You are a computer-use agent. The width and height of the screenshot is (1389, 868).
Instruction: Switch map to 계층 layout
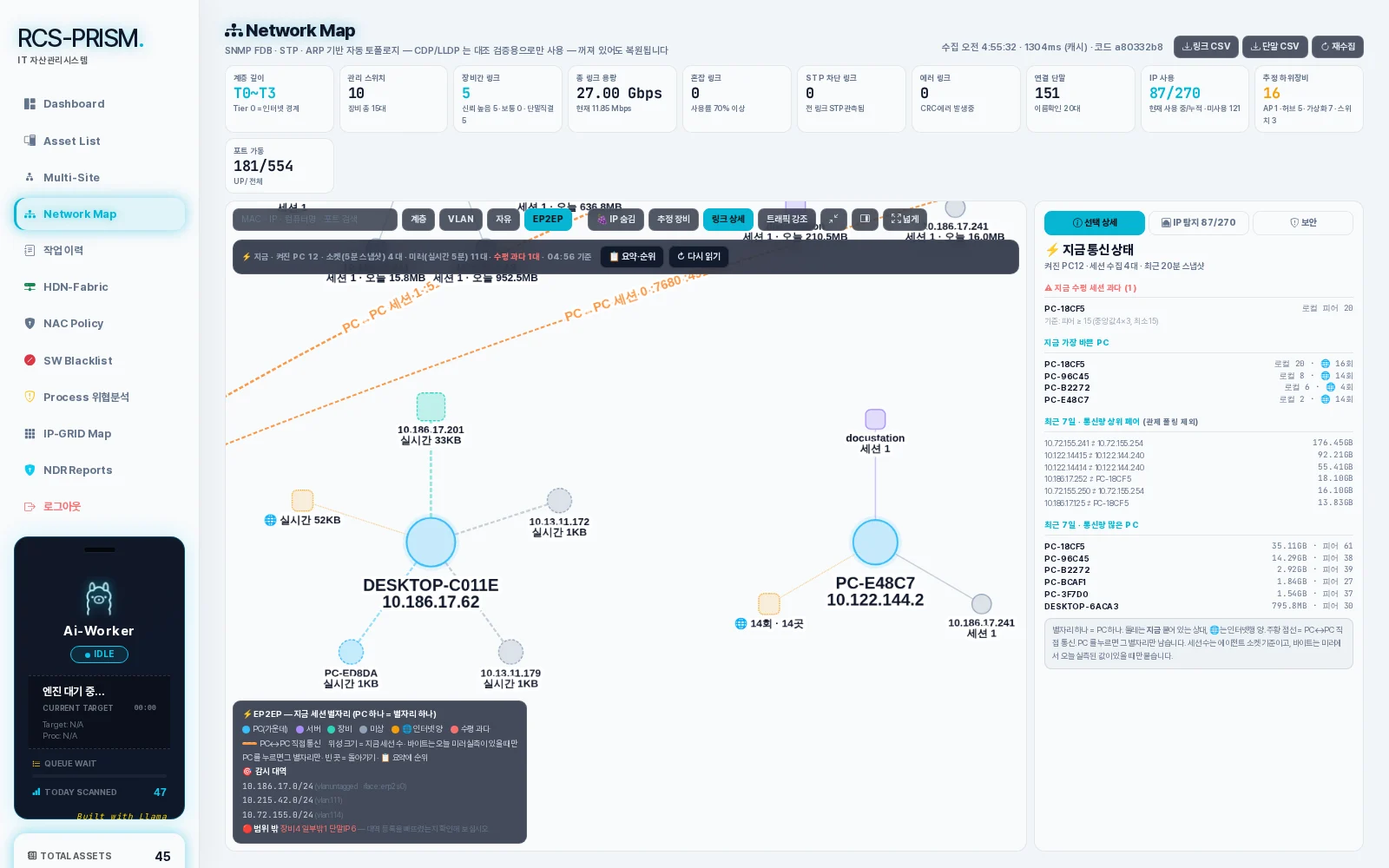coord(418,220)
